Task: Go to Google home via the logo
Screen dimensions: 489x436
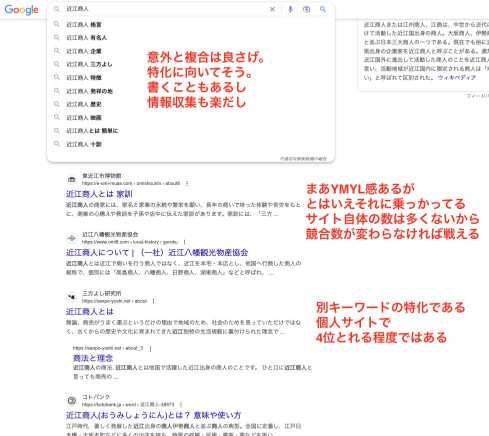Action: tap(21, 10)
